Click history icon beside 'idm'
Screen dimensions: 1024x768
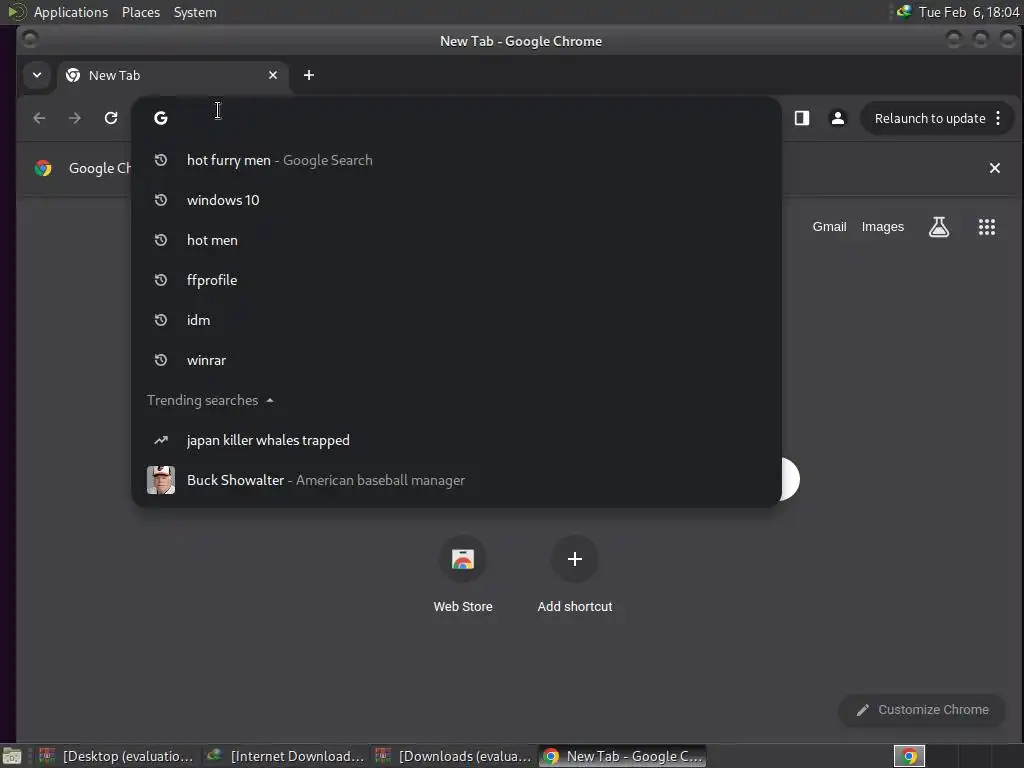click(161, 320)
